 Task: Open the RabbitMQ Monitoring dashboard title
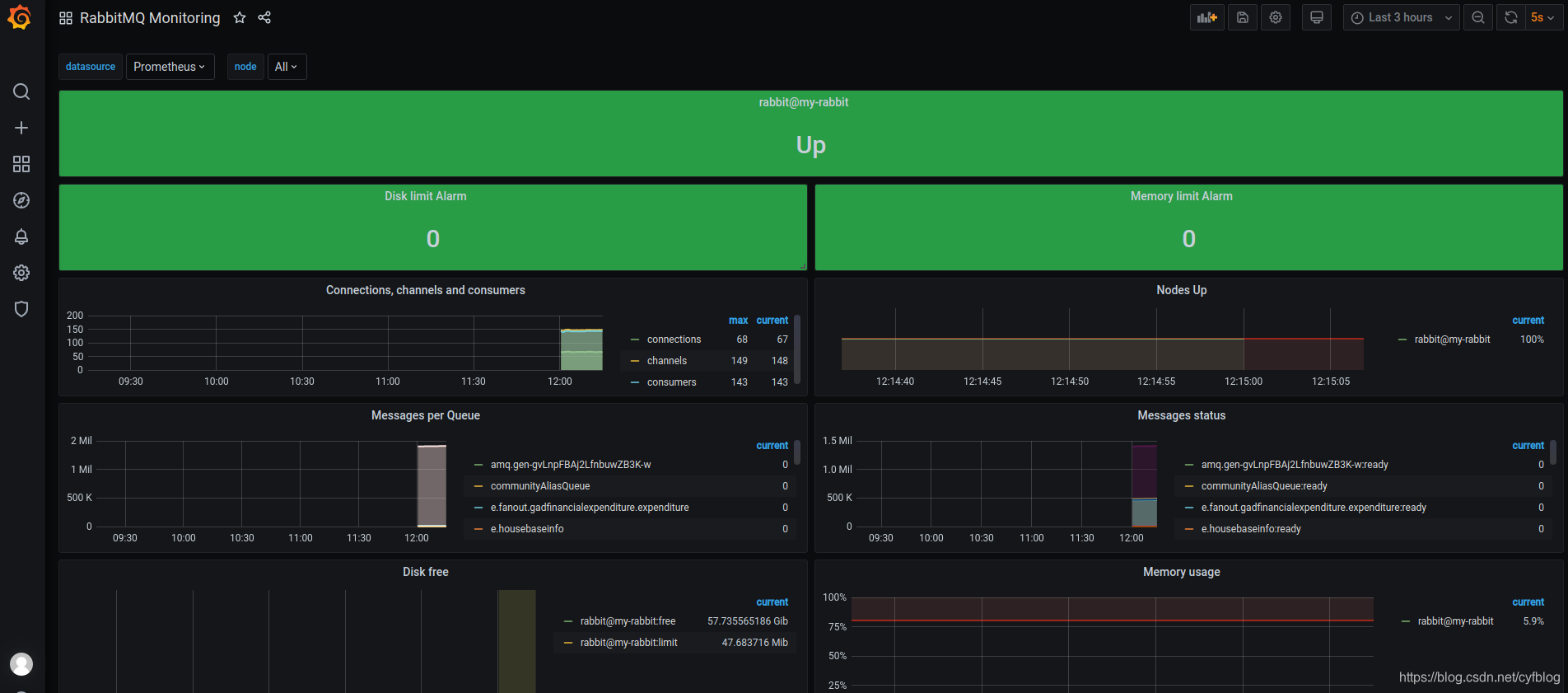pyautogui.click(x=150, y=18)
